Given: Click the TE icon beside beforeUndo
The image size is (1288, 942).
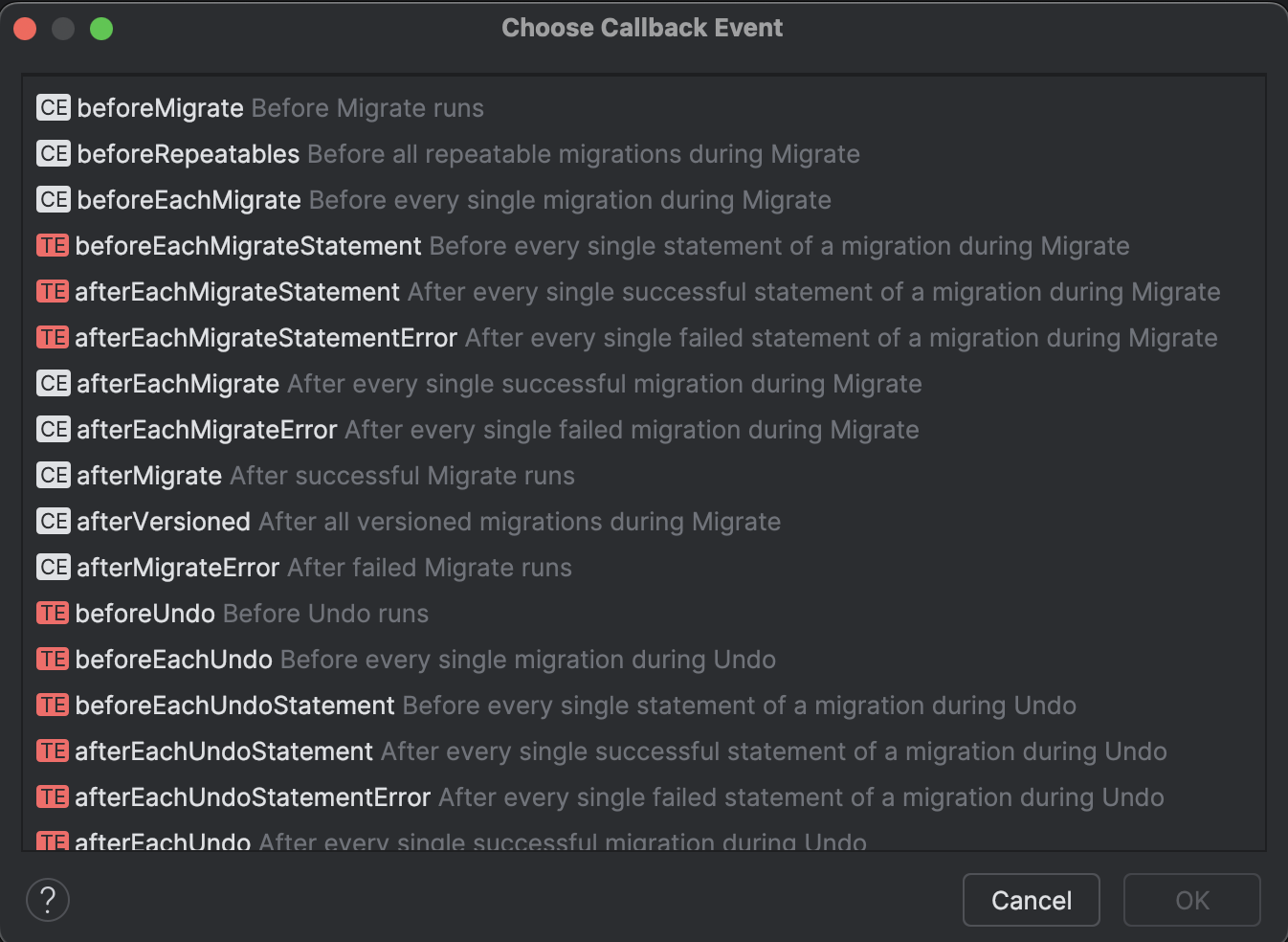Looking at the screenshot, I should (x=53, y=613).
